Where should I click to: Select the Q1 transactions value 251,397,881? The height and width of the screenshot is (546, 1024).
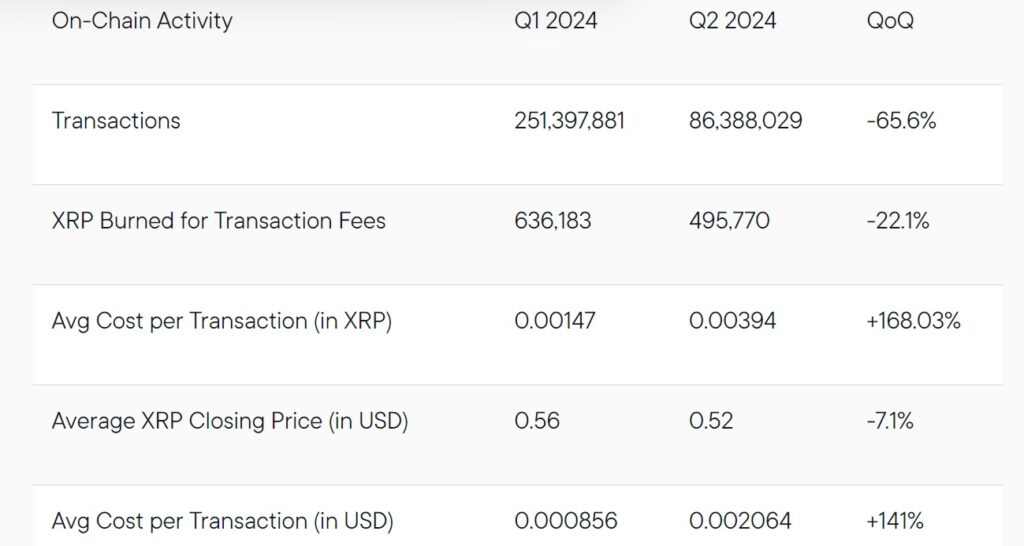[569, 121]
